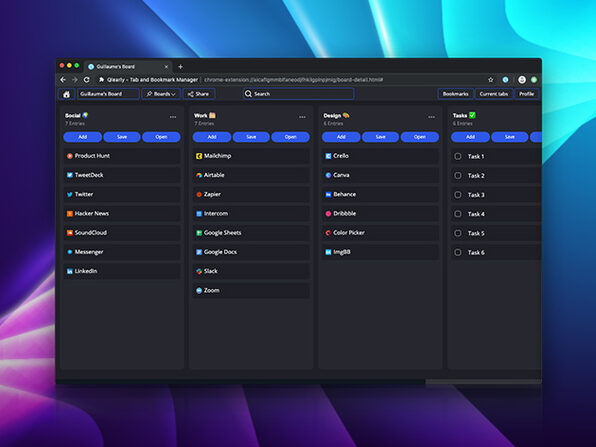Check the Task 2 checkbox
The image size is (596, 447).
tap(458, 176)
